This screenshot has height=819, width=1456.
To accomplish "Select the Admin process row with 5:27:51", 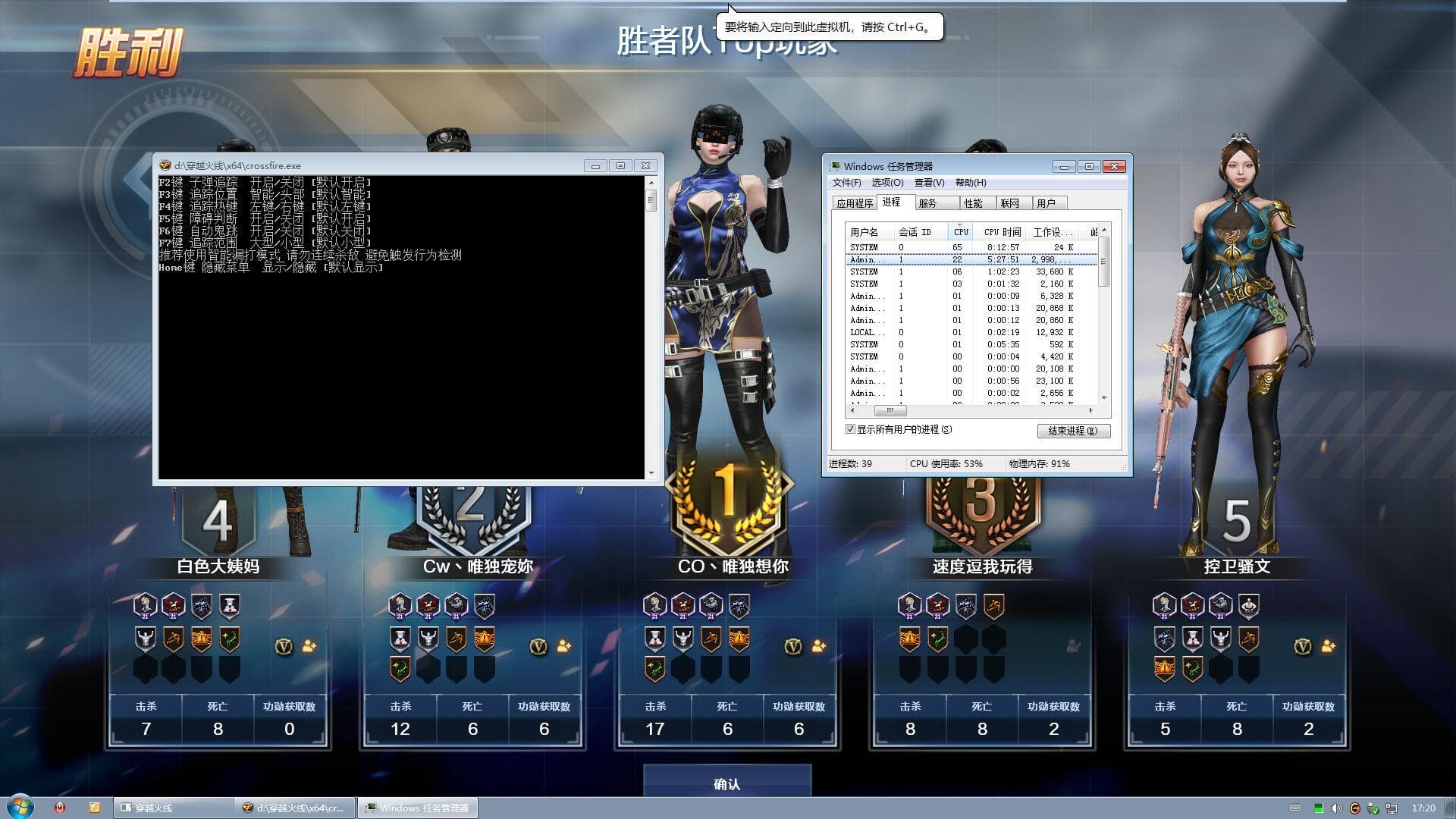I will pos(972,259).
